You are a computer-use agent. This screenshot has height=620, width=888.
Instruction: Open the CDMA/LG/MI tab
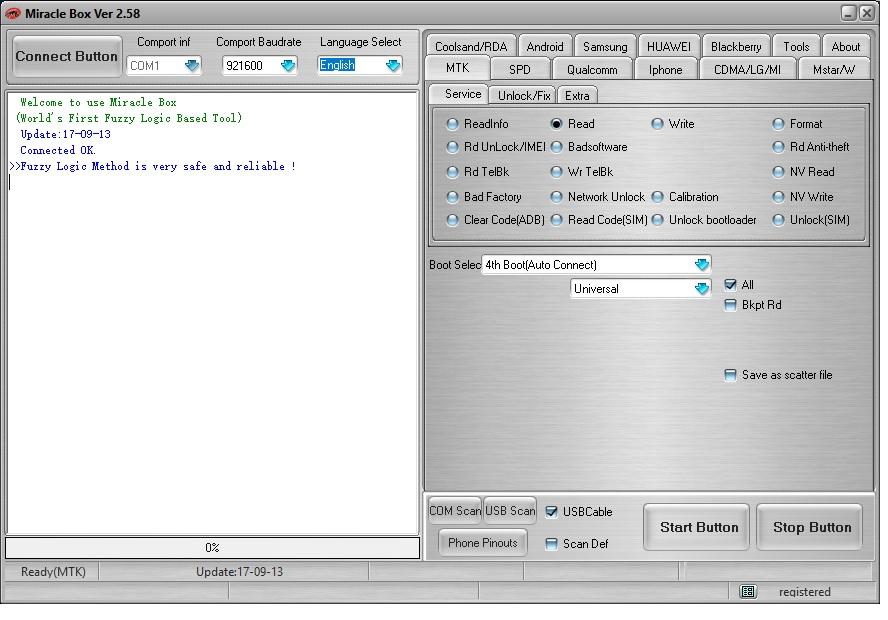tap(747, 70)
